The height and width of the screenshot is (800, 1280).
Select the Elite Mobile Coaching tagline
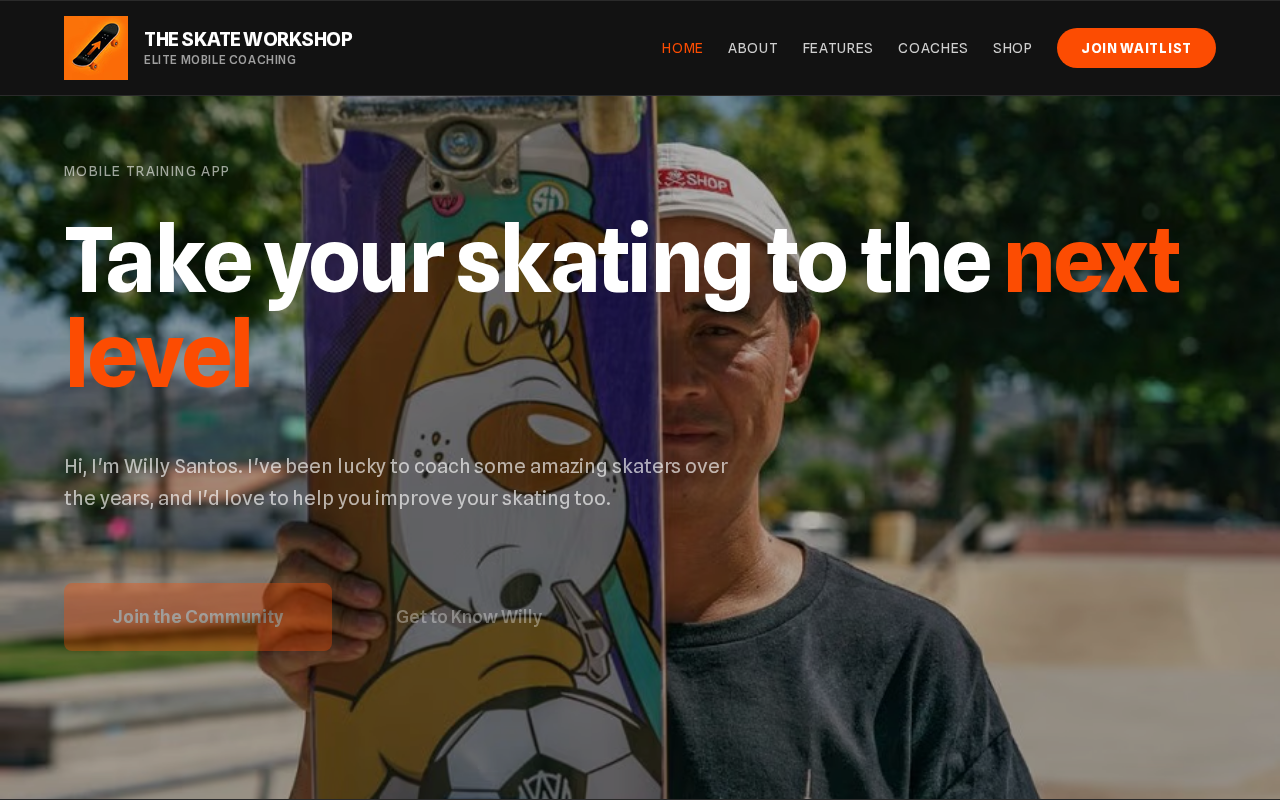click(x=220, y=60)
